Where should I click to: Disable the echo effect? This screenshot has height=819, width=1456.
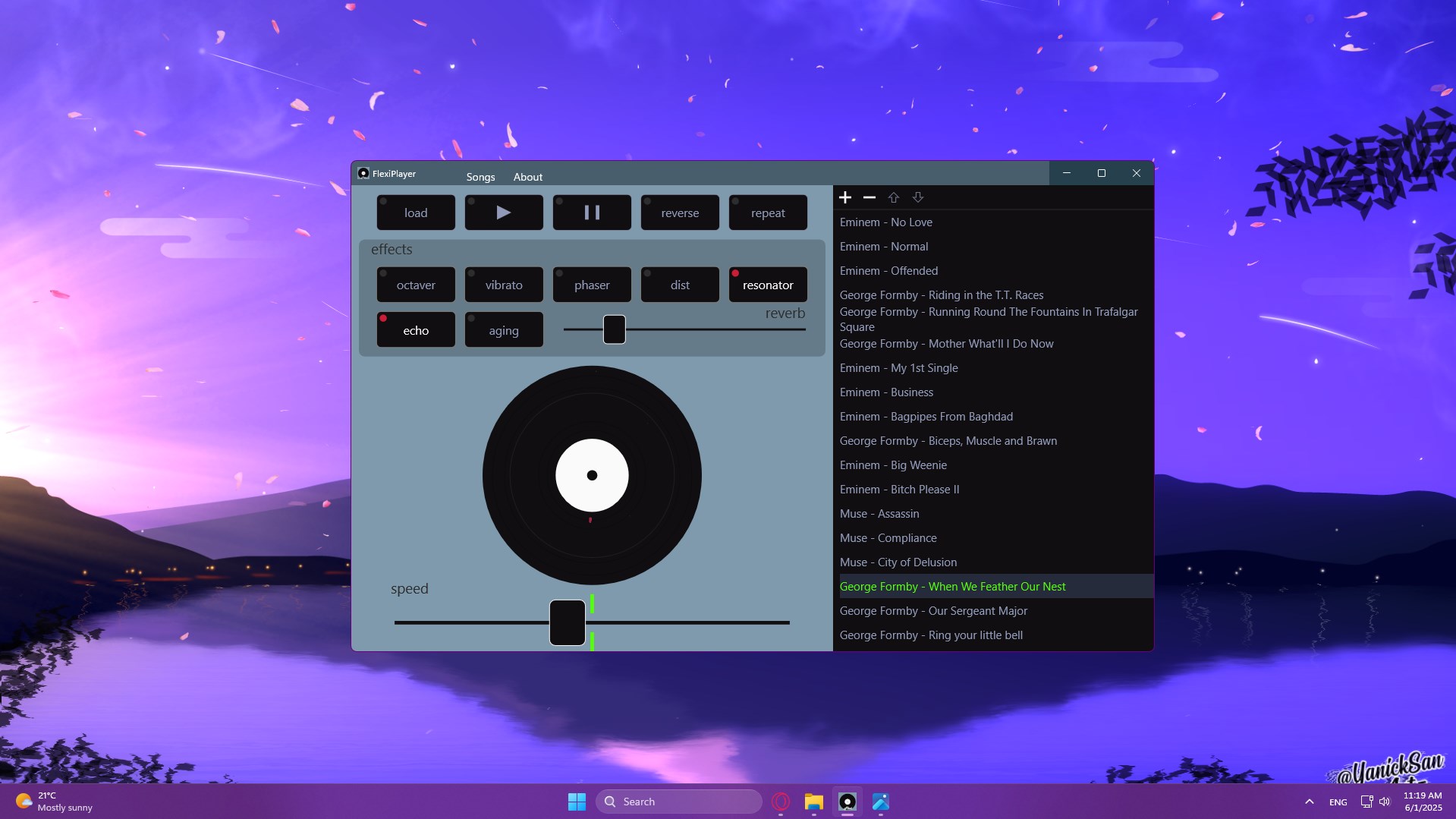pyautogui.click(x=415, y=329)
